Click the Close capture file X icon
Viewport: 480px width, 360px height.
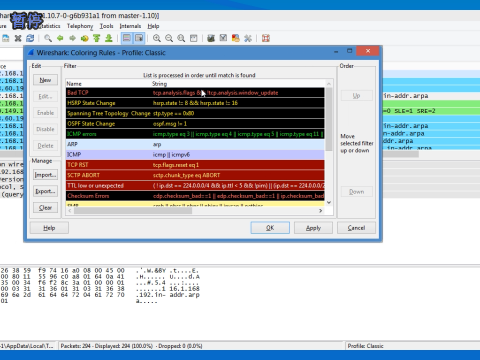pyautogui.click(x=18, y=38)
